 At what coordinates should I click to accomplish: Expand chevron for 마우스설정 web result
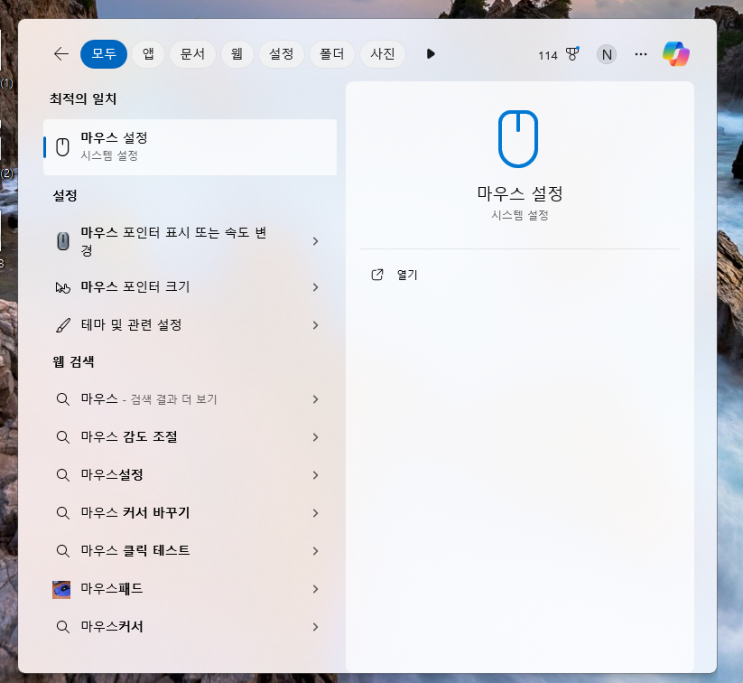[x=316, y=475]
